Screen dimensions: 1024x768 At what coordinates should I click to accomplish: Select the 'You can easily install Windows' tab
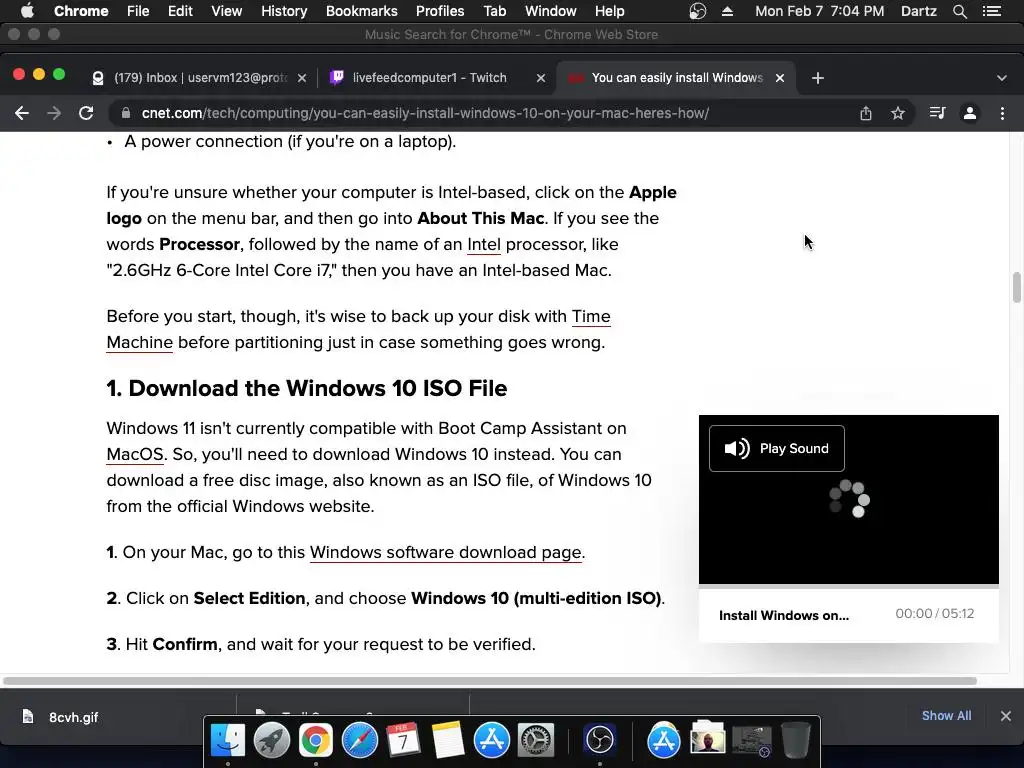(676, 78)
